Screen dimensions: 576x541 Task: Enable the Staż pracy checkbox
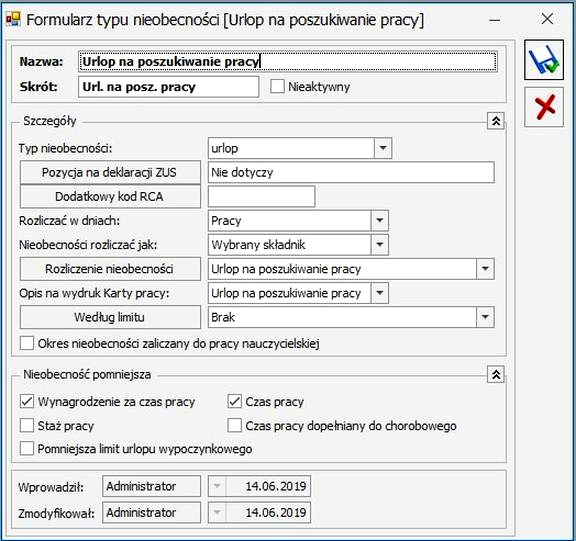tap(27, 426)
